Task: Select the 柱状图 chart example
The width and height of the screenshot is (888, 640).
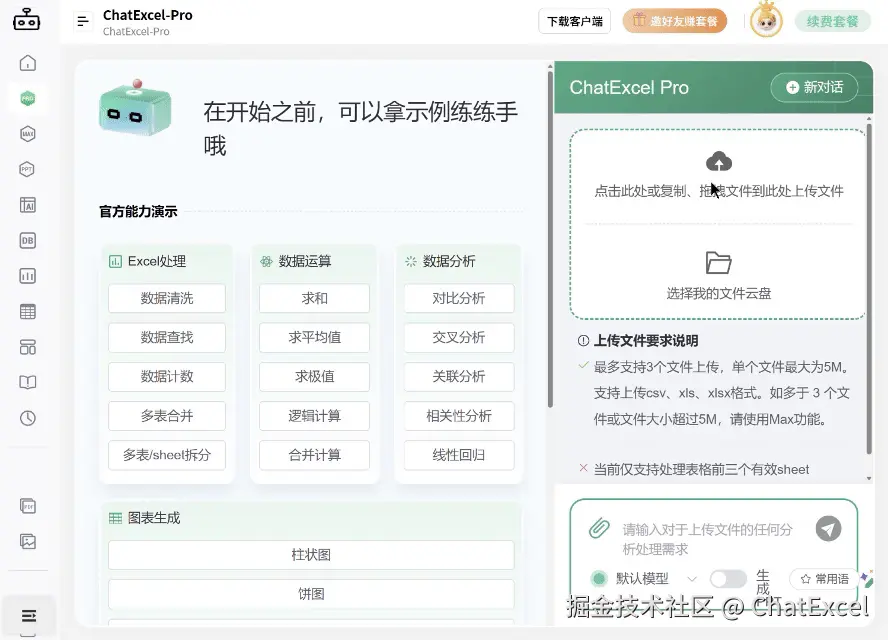Action: click(311, 554)
